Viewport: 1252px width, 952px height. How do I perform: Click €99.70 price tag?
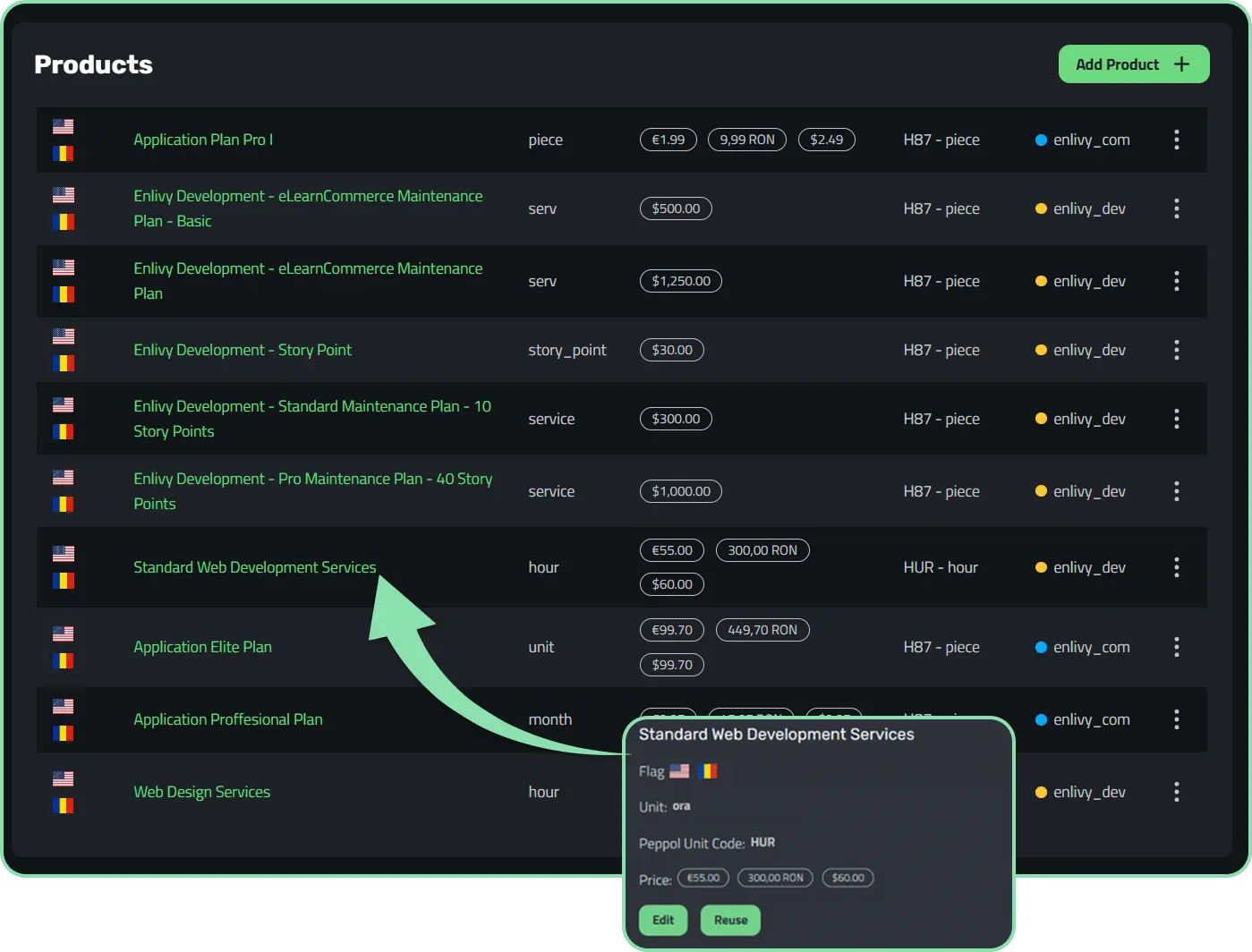click(672, 630)
